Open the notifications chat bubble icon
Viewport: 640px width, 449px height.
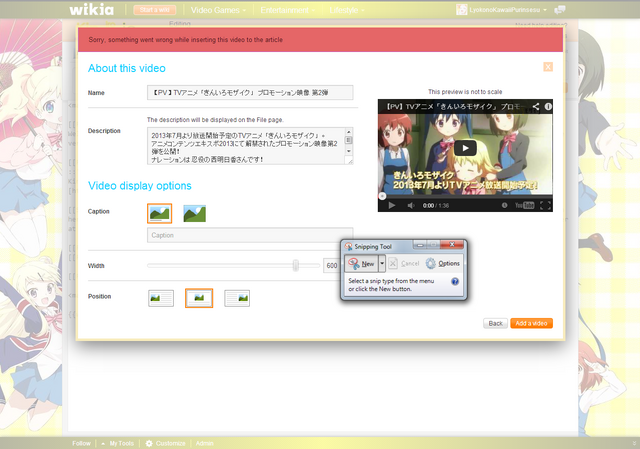click(560, 9)
